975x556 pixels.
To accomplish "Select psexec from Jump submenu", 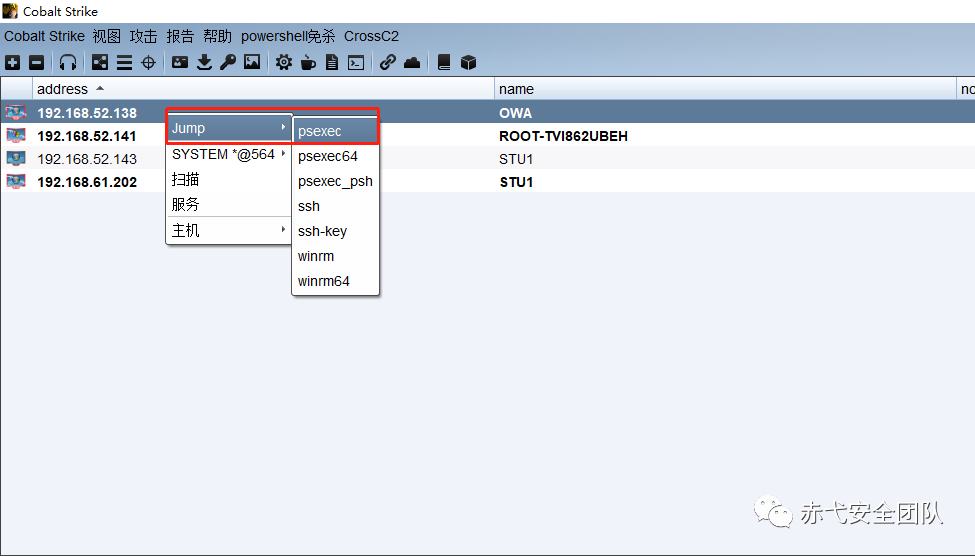I will point(335,131).
